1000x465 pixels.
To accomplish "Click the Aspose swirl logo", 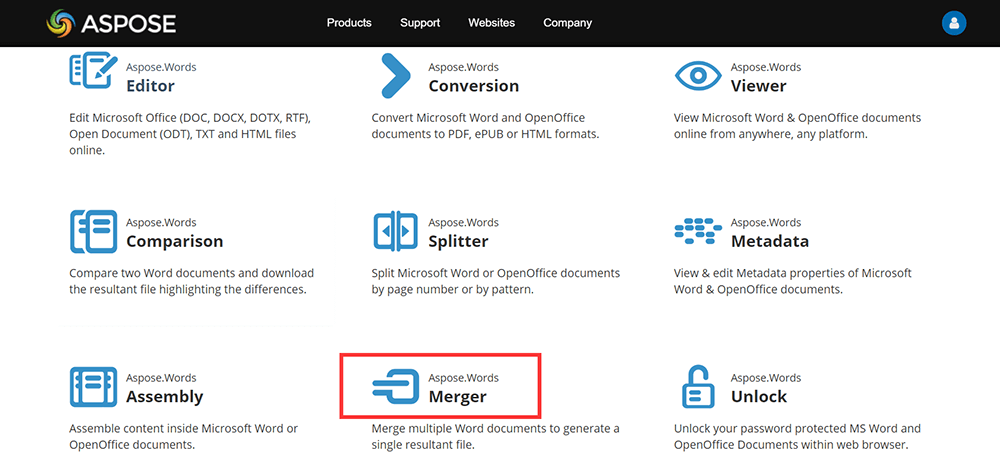I will tap(61, 22).
